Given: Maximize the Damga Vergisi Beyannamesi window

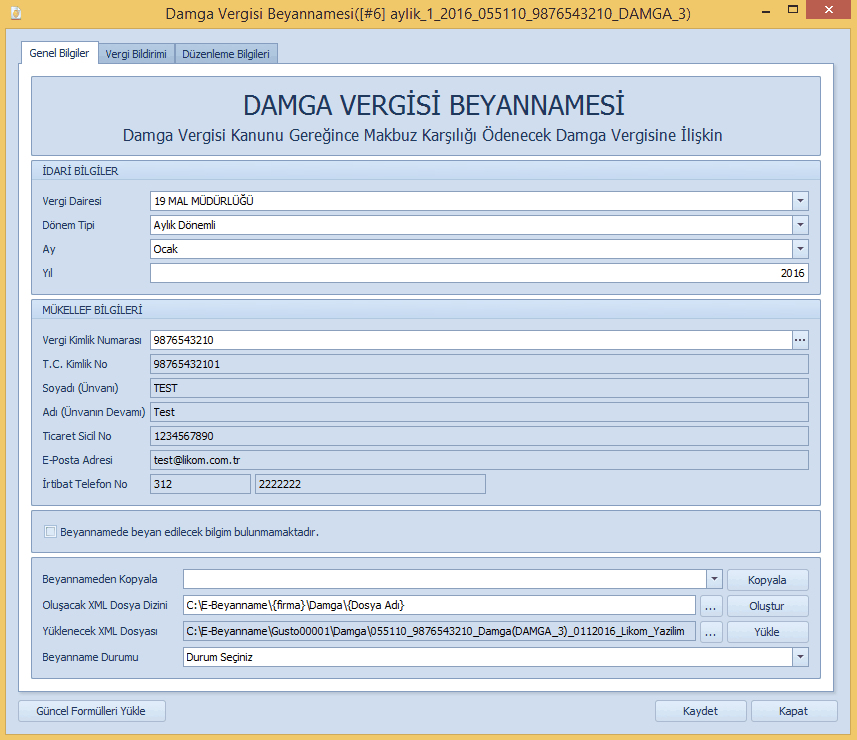Looking at the screenshot, I should [x=793, y=9].
